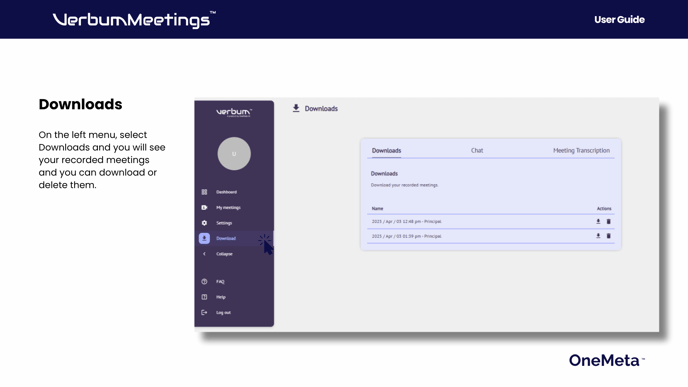The image size is (688, 387).
Task: Download the 12:48 pm recording
Action: pyautogui.click(x=598, y=222)
